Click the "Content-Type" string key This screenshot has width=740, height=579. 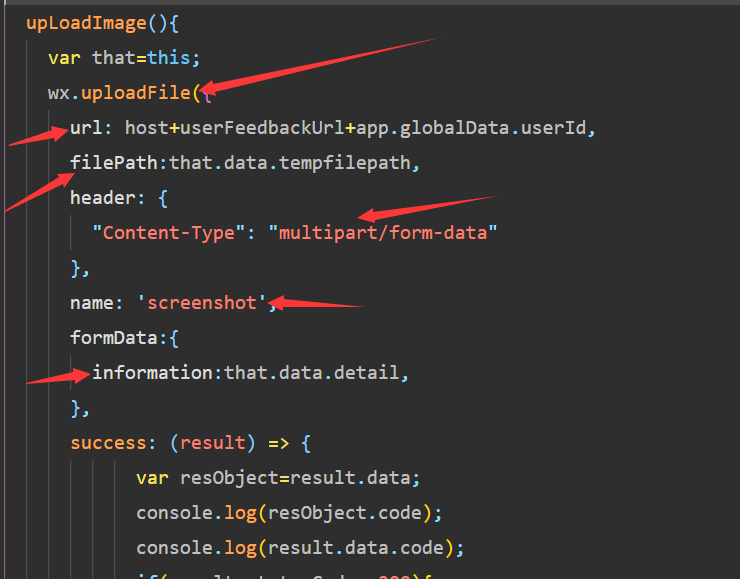168,233
